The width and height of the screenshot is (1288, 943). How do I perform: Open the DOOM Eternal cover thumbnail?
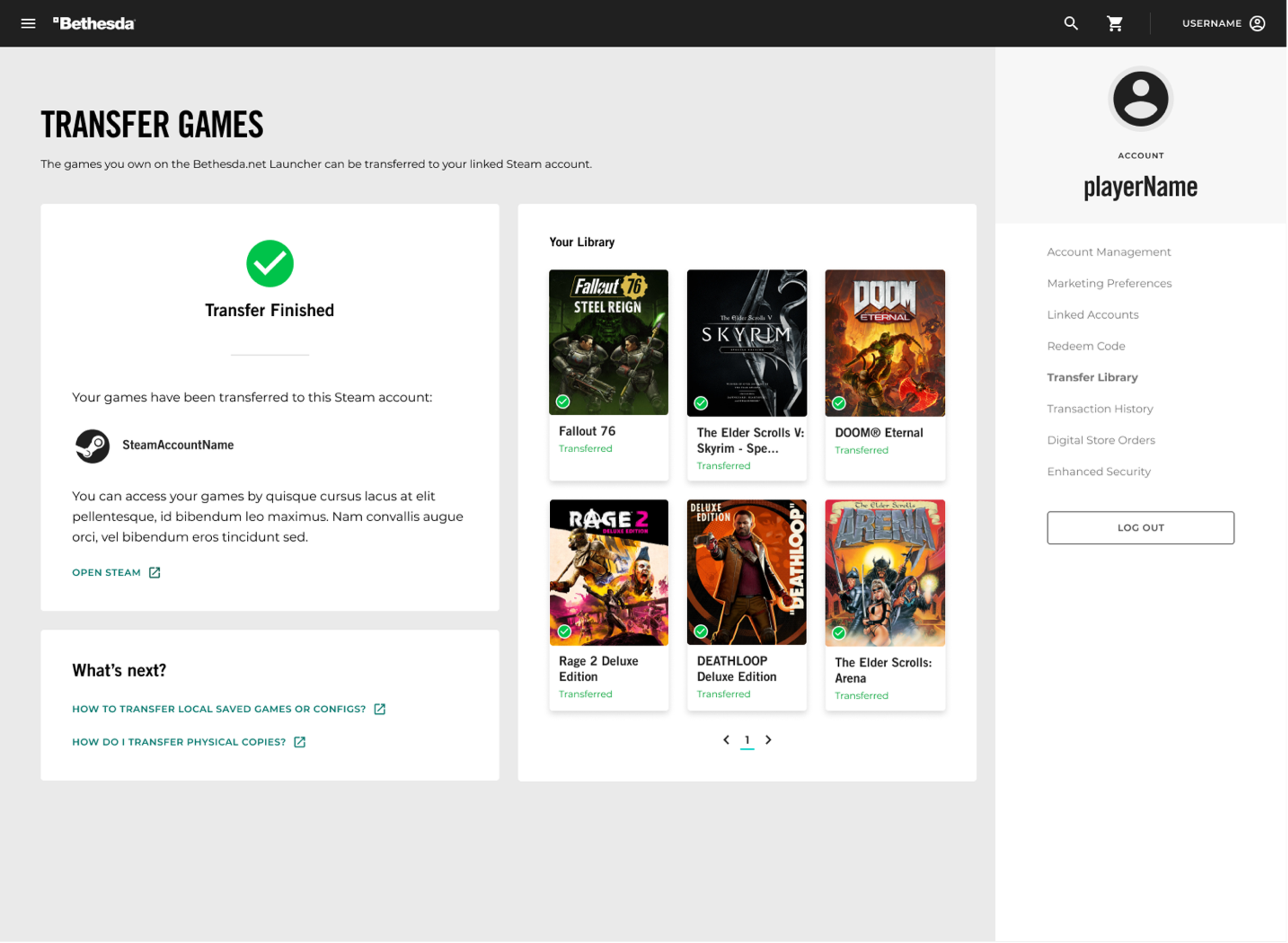[x=886, y=343]
